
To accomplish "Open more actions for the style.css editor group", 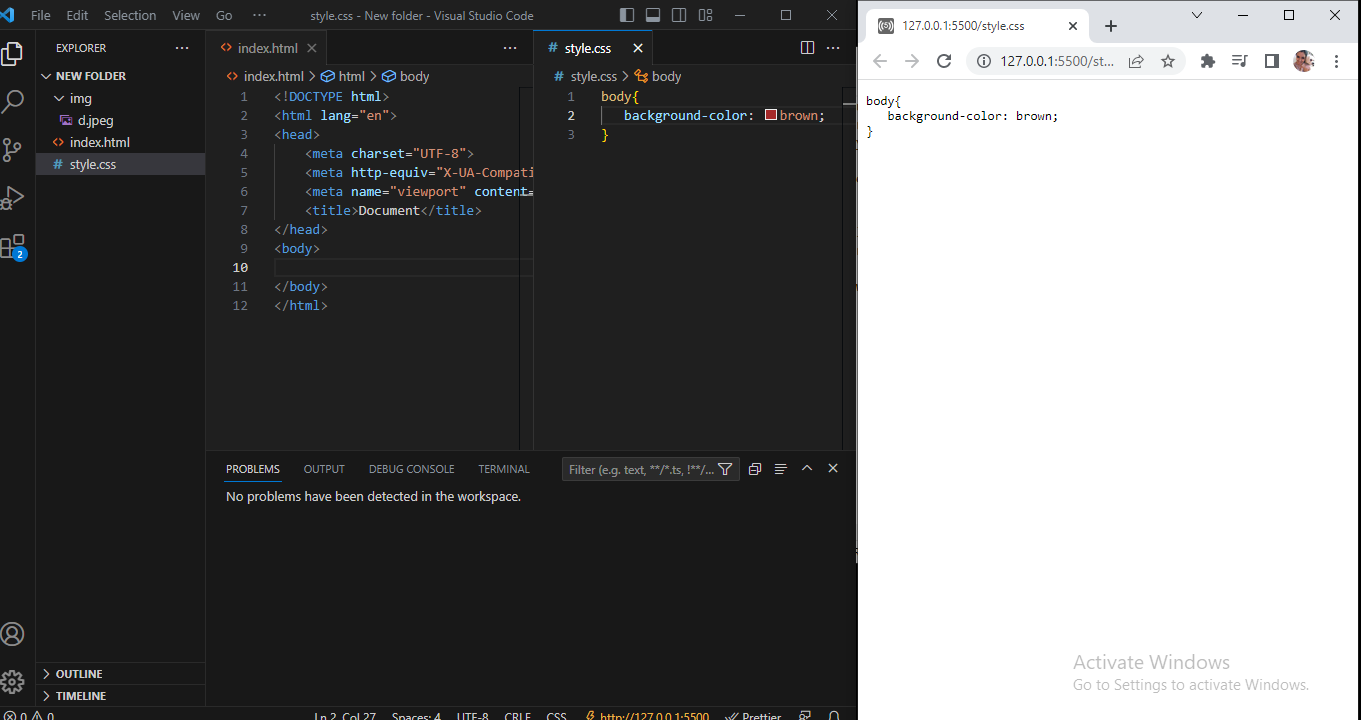I will click(x=834, y=48).
